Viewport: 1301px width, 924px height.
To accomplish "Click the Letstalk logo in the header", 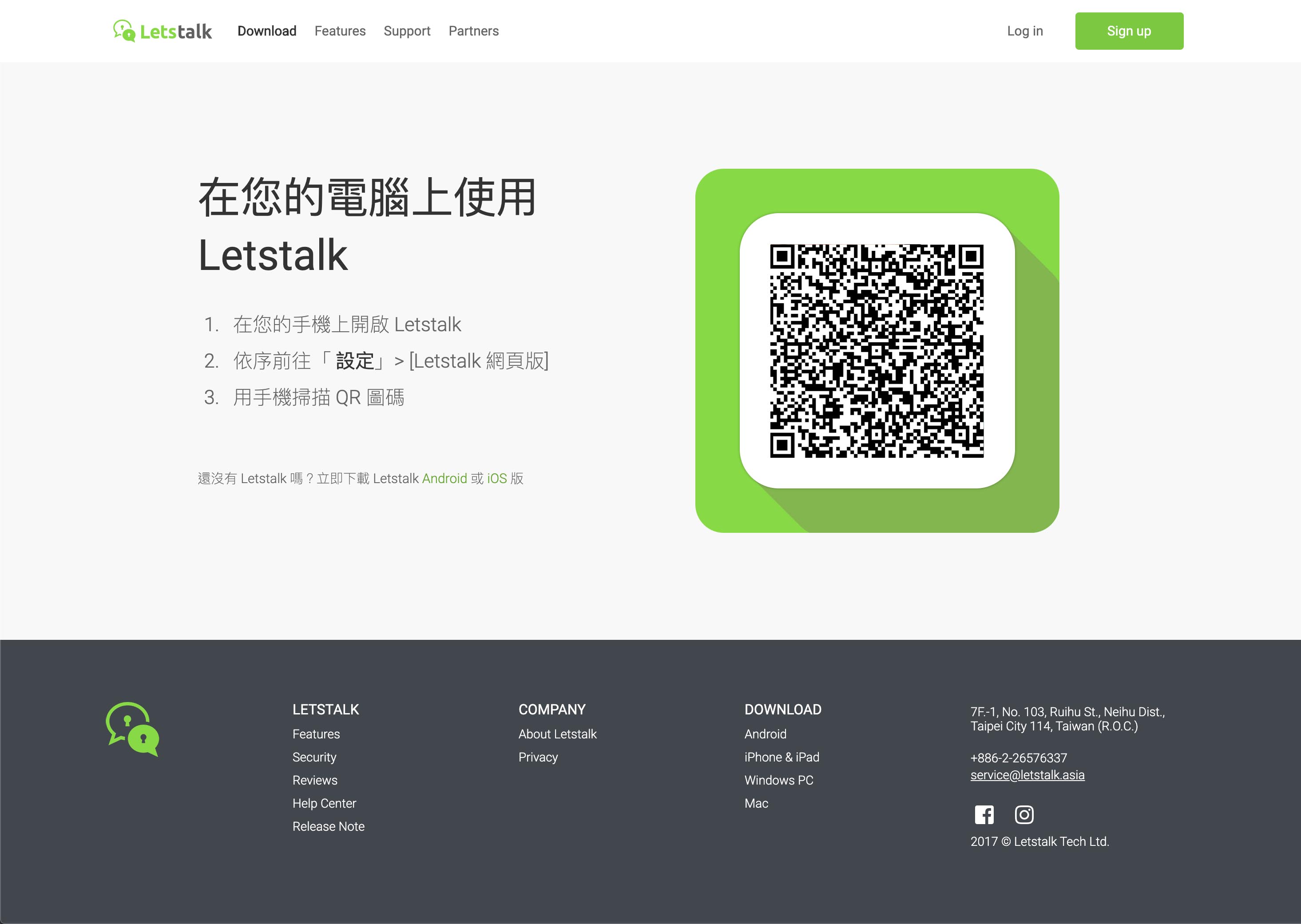I will click(x=162, y=31).
